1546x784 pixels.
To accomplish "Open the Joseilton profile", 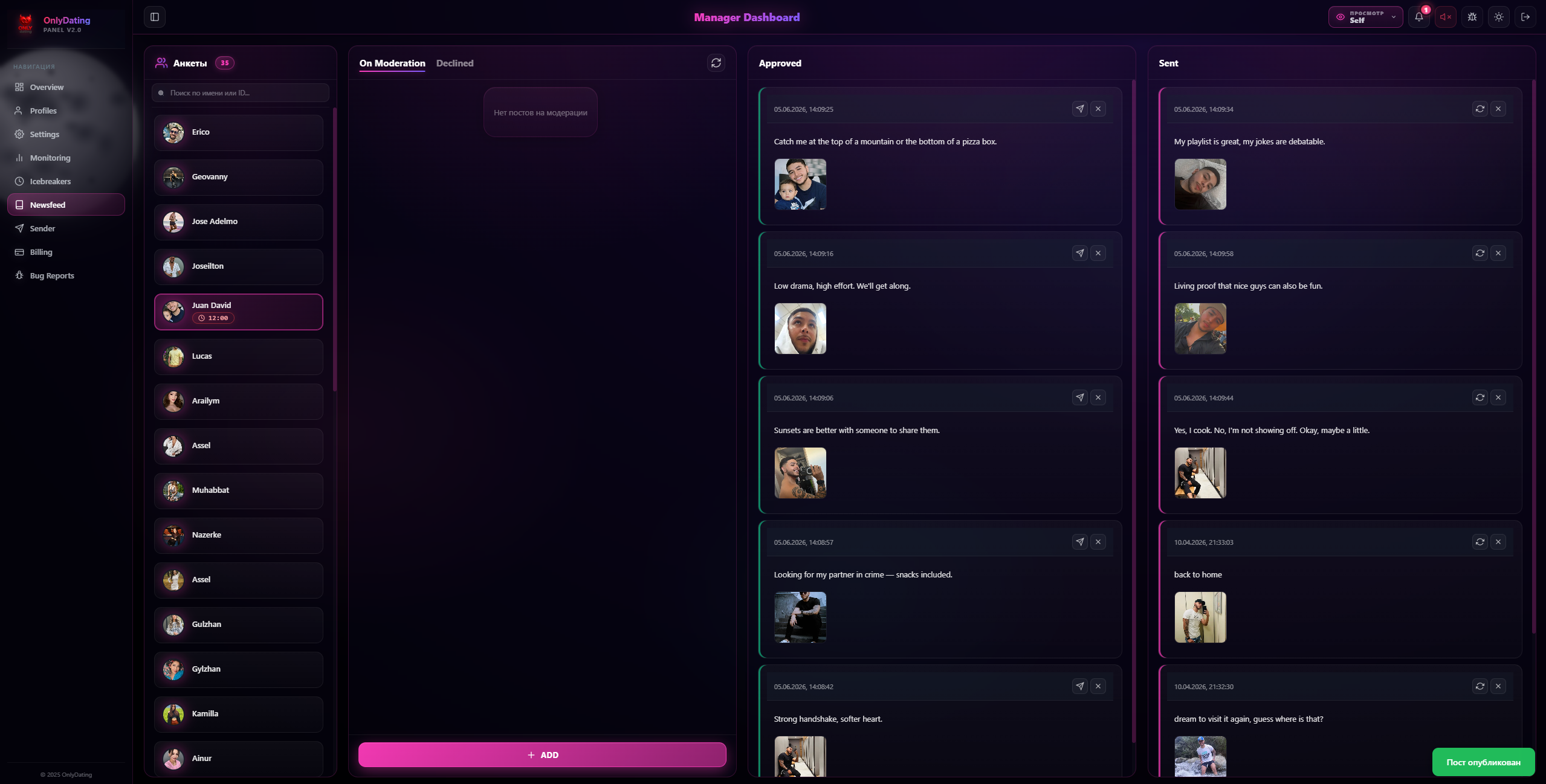I will pyautogui.click(x=239, y=266).
